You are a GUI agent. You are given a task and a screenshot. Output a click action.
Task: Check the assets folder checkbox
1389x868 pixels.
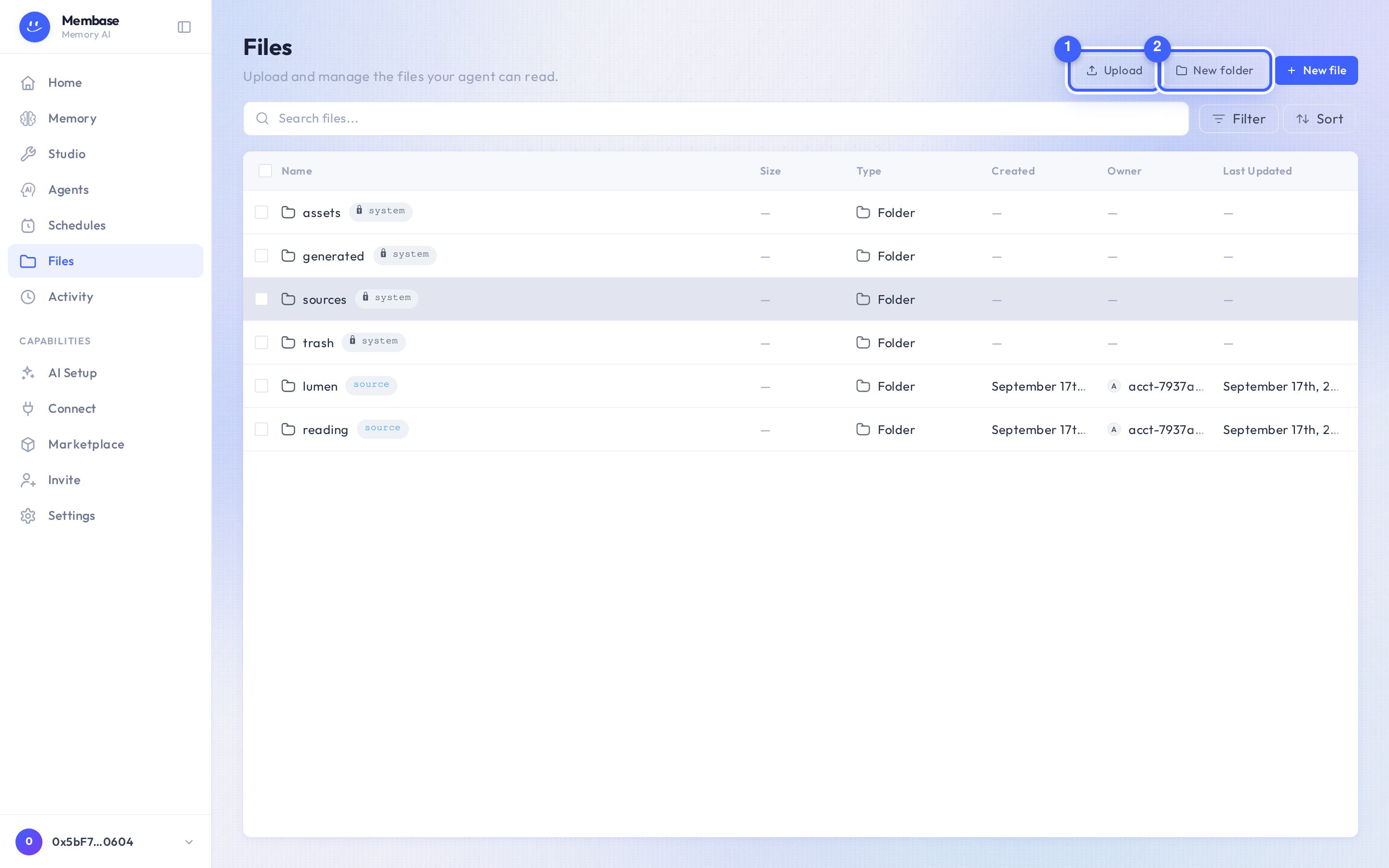point(261,212)
